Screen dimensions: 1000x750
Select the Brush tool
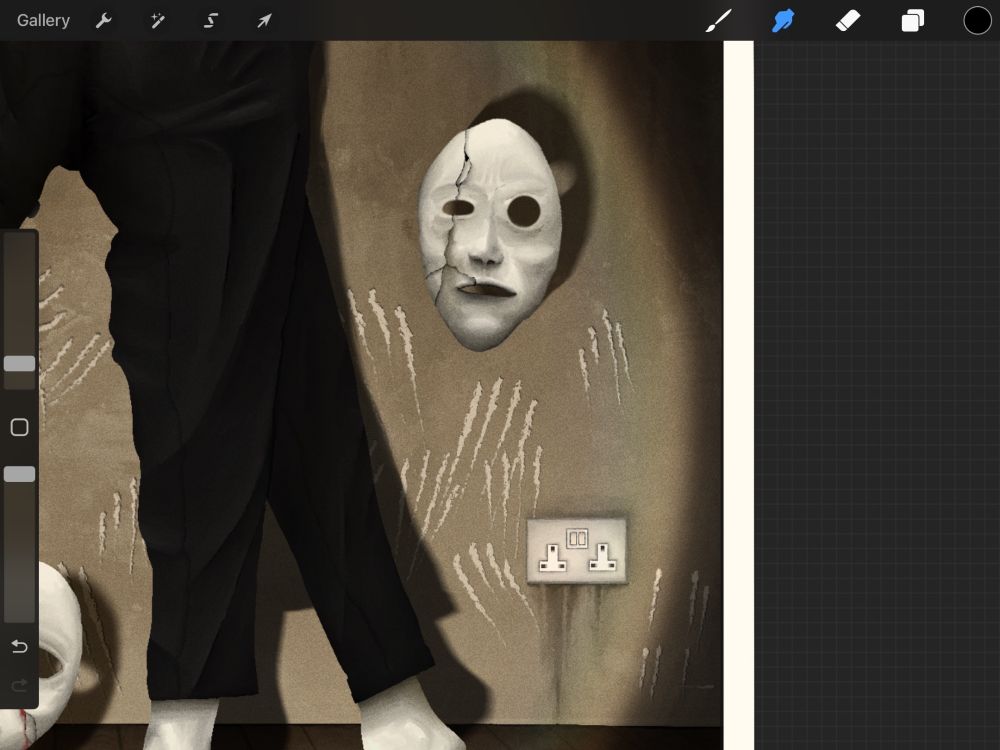[x=719, y=20]
